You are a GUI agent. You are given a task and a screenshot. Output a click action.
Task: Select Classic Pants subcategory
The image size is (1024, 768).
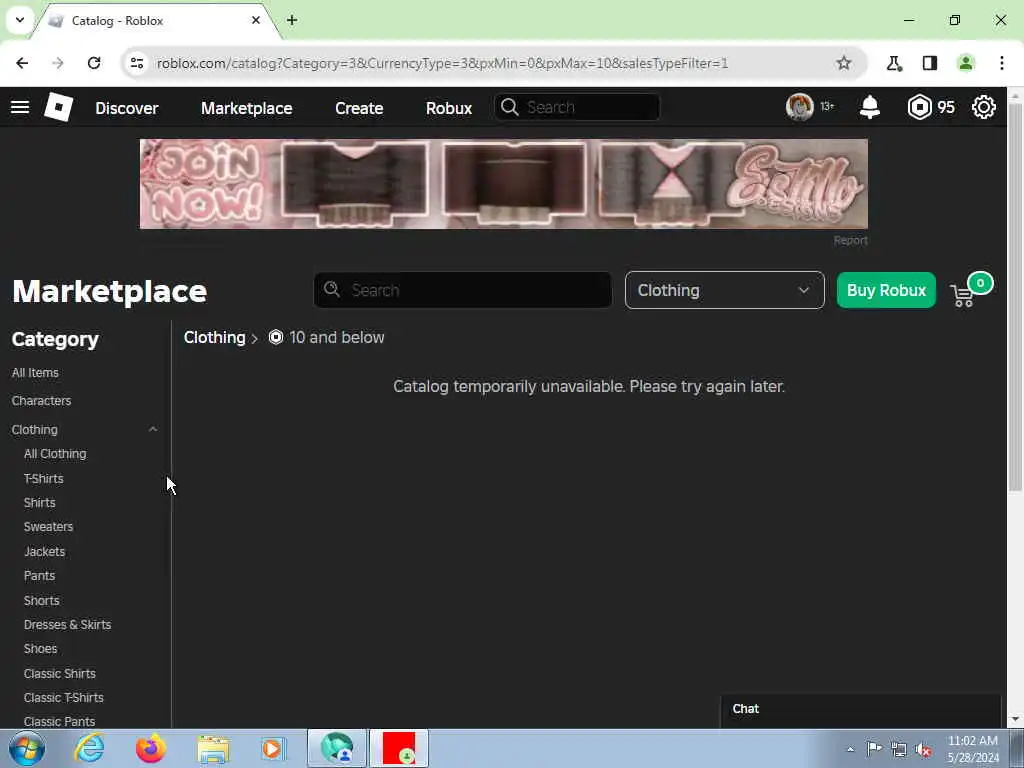pyautogui.click(x=59, y=721)
